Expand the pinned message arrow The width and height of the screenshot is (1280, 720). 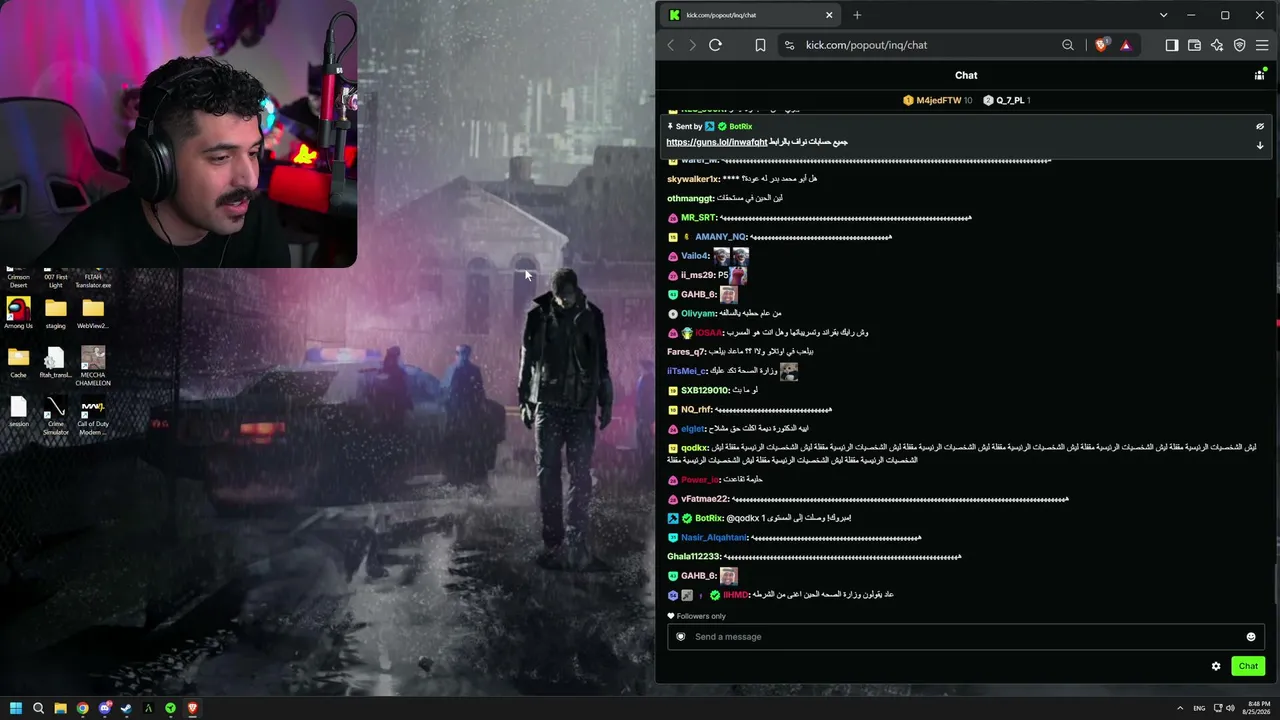pos(1260,145)
